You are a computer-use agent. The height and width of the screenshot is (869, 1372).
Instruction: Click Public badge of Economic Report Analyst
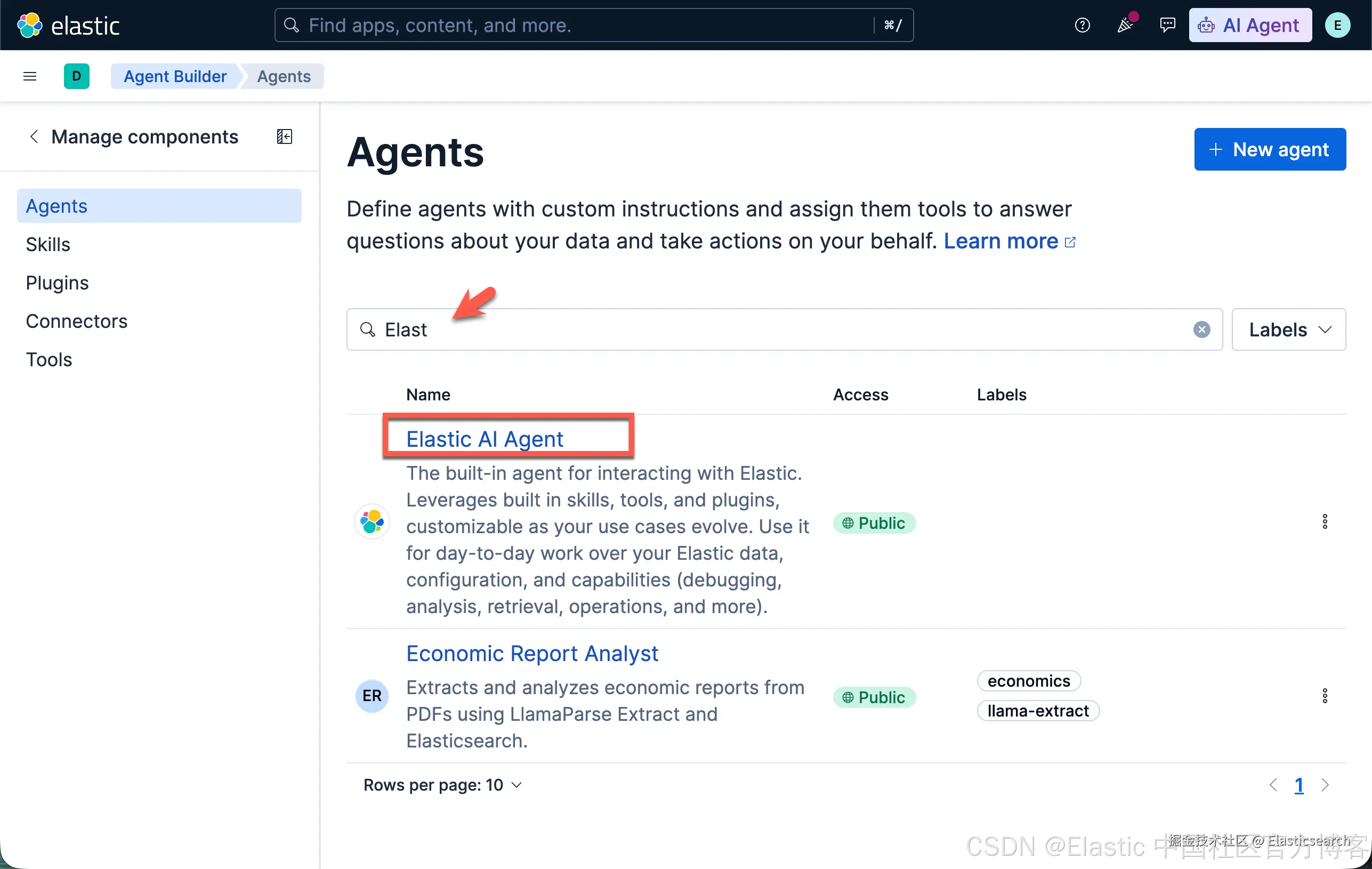click(874, 697)
